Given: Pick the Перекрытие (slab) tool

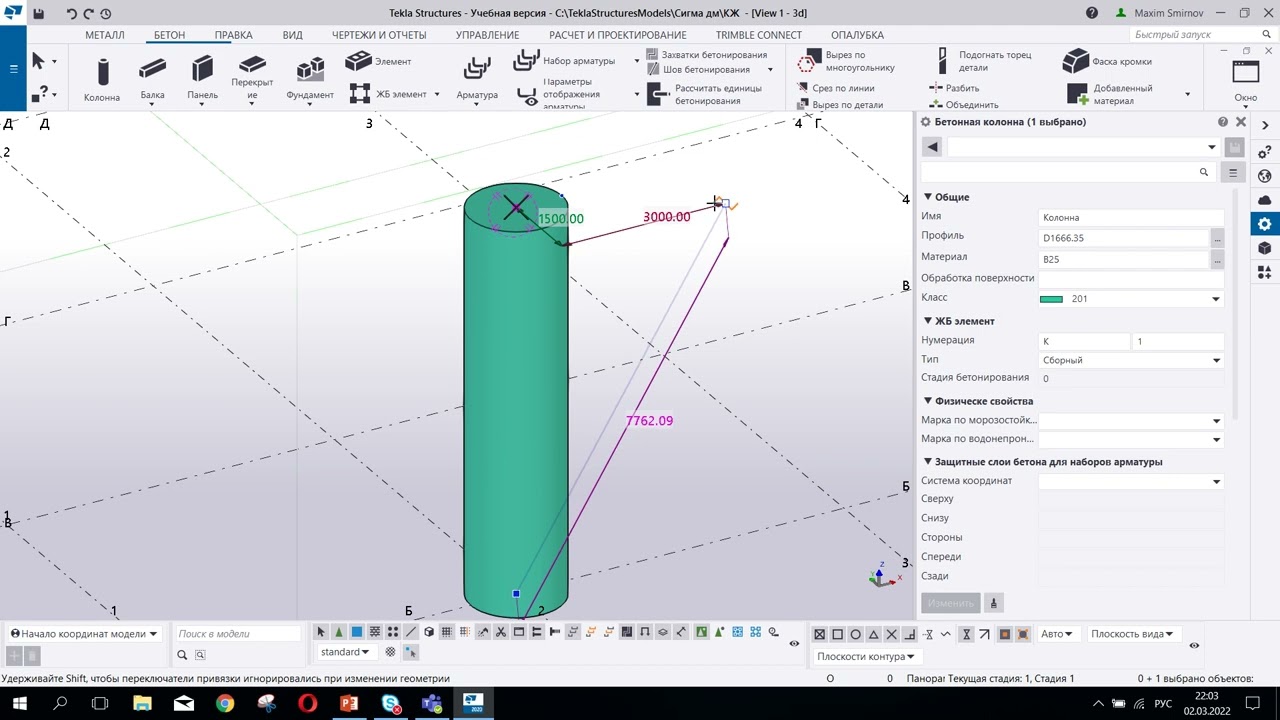Looking at the screenshot, I should click(x=252, y=79).
